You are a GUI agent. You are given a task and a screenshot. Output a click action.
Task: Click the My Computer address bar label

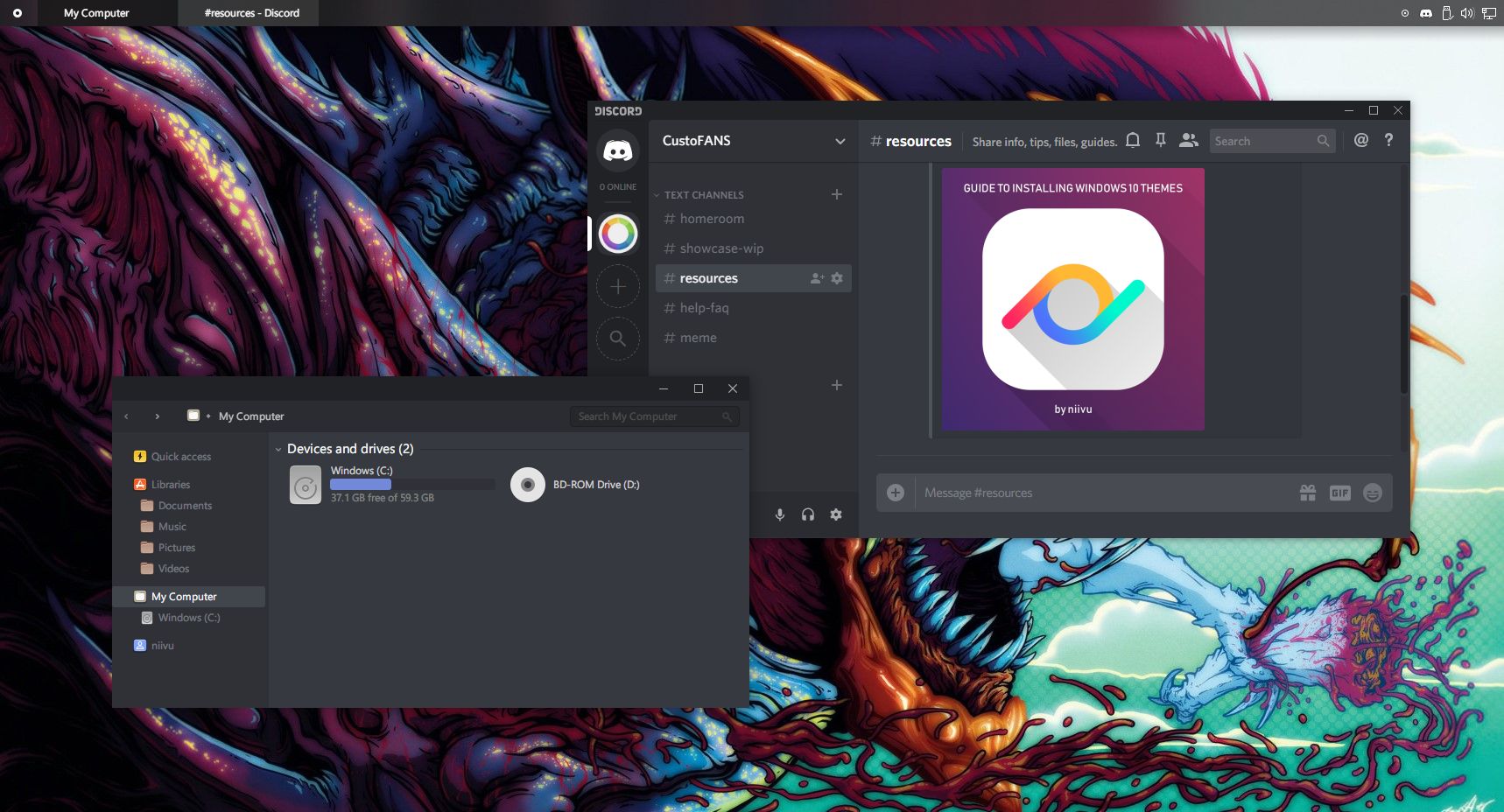tap(251, 416)
